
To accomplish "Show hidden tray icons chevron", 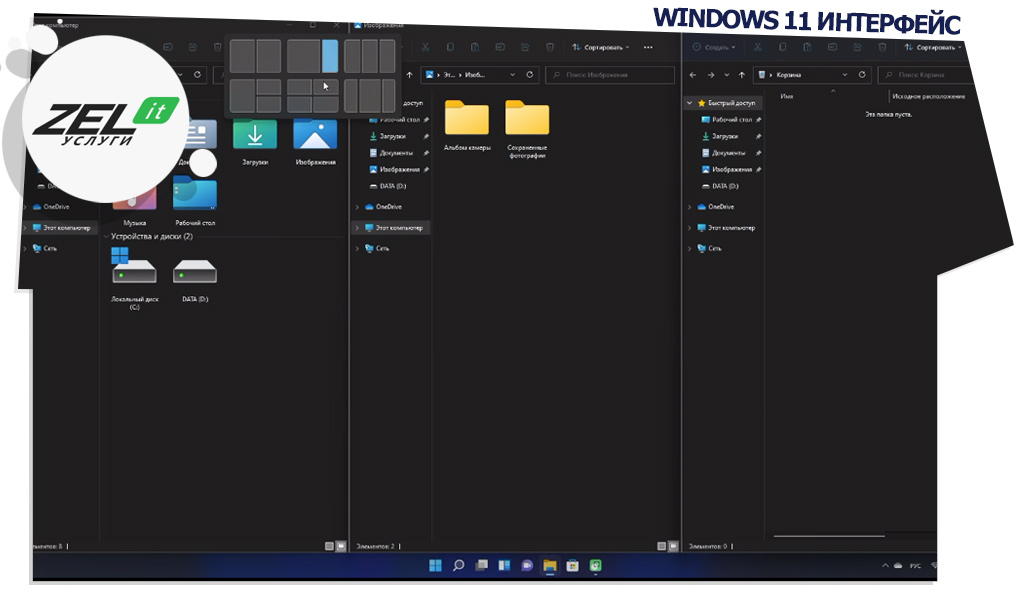I will pyautogui.click(x=885, y=566).
